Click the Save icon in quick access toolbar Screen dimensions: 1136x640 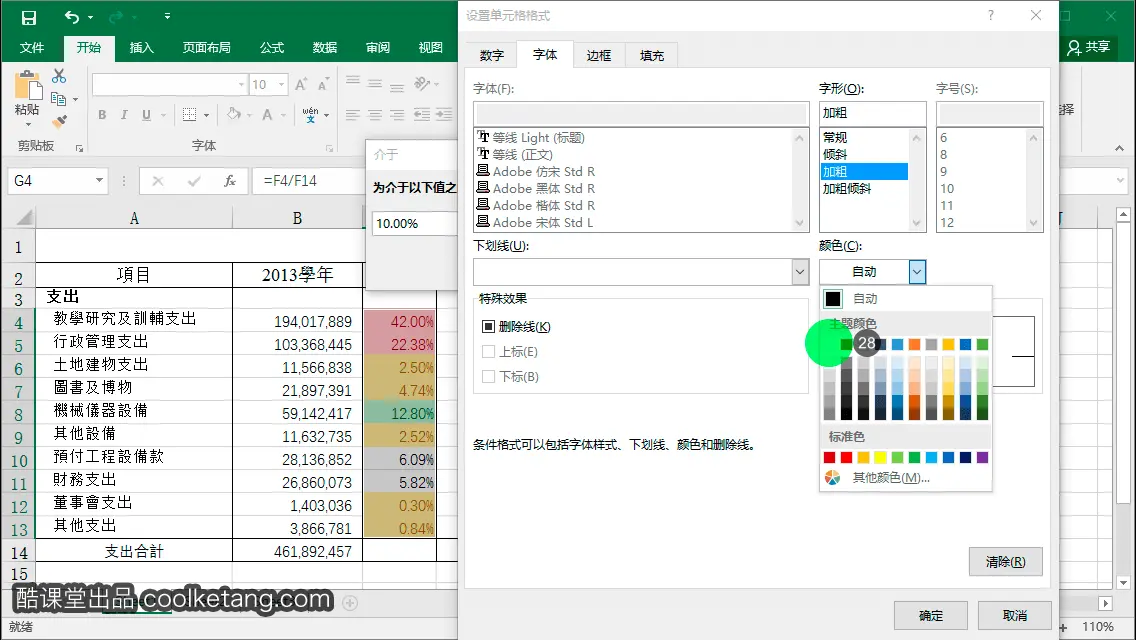[x=28, y=17]
